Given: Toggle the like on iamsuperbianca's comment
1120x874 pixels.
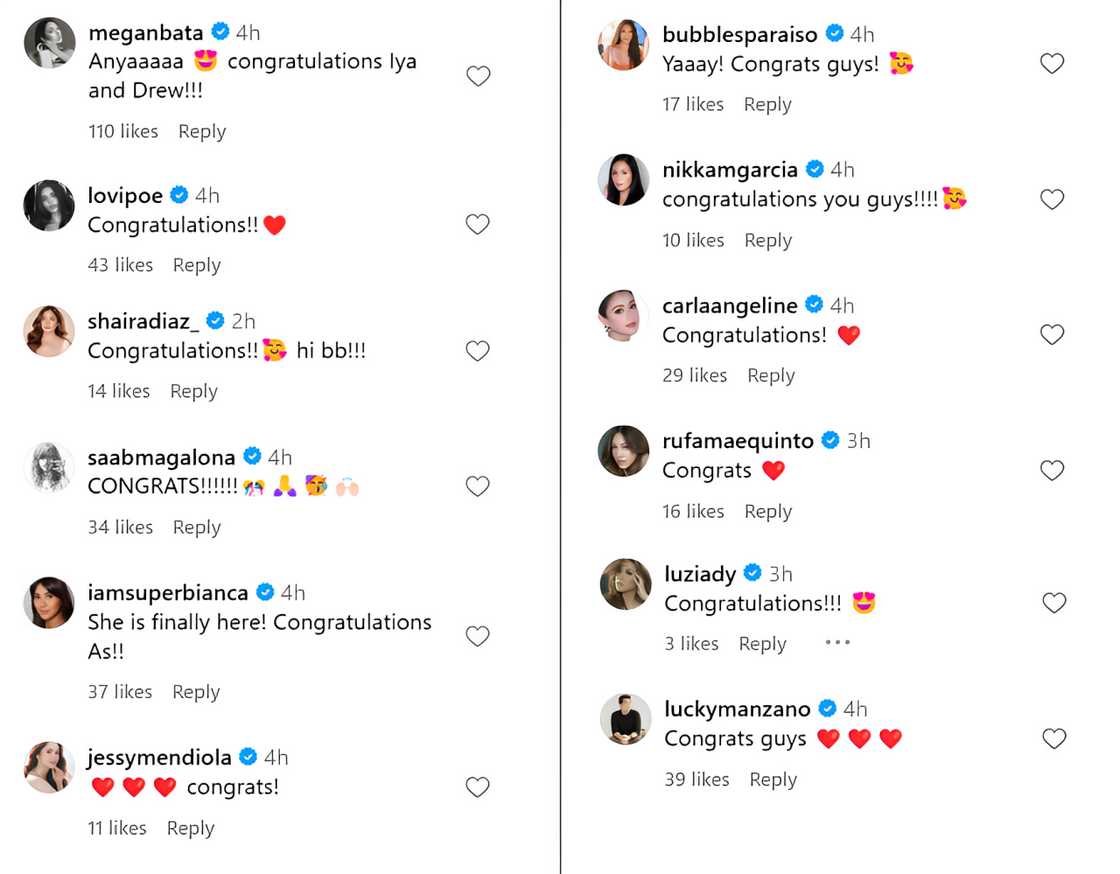Looking at the screenshot, I should tap(477, 636).
